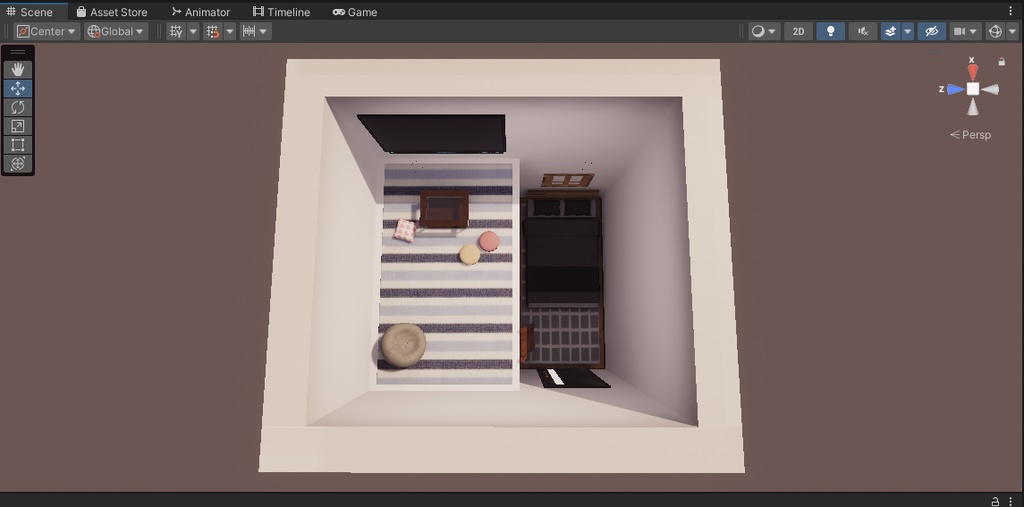
Task: Switch to the Game tab
Action: [x=355, y=12]
